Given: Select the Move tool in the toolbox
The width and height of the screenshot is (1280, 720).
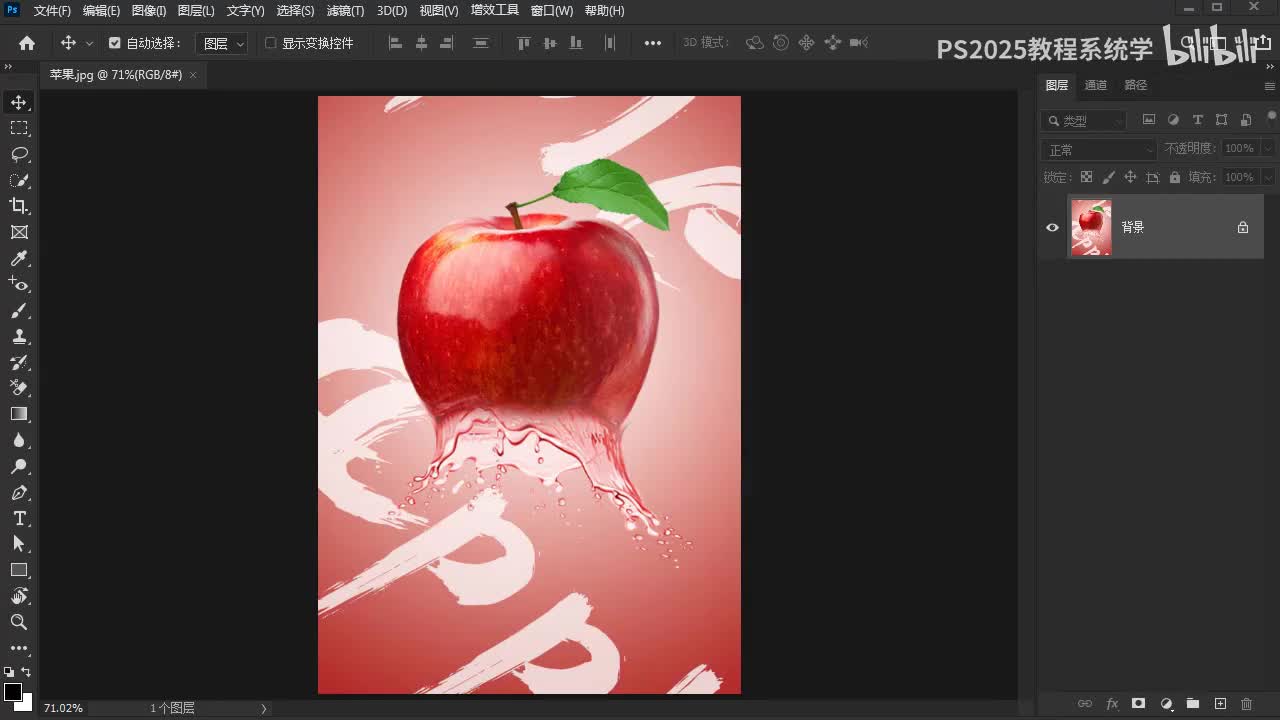Looking at the screenshot, I should pos(19,102).
